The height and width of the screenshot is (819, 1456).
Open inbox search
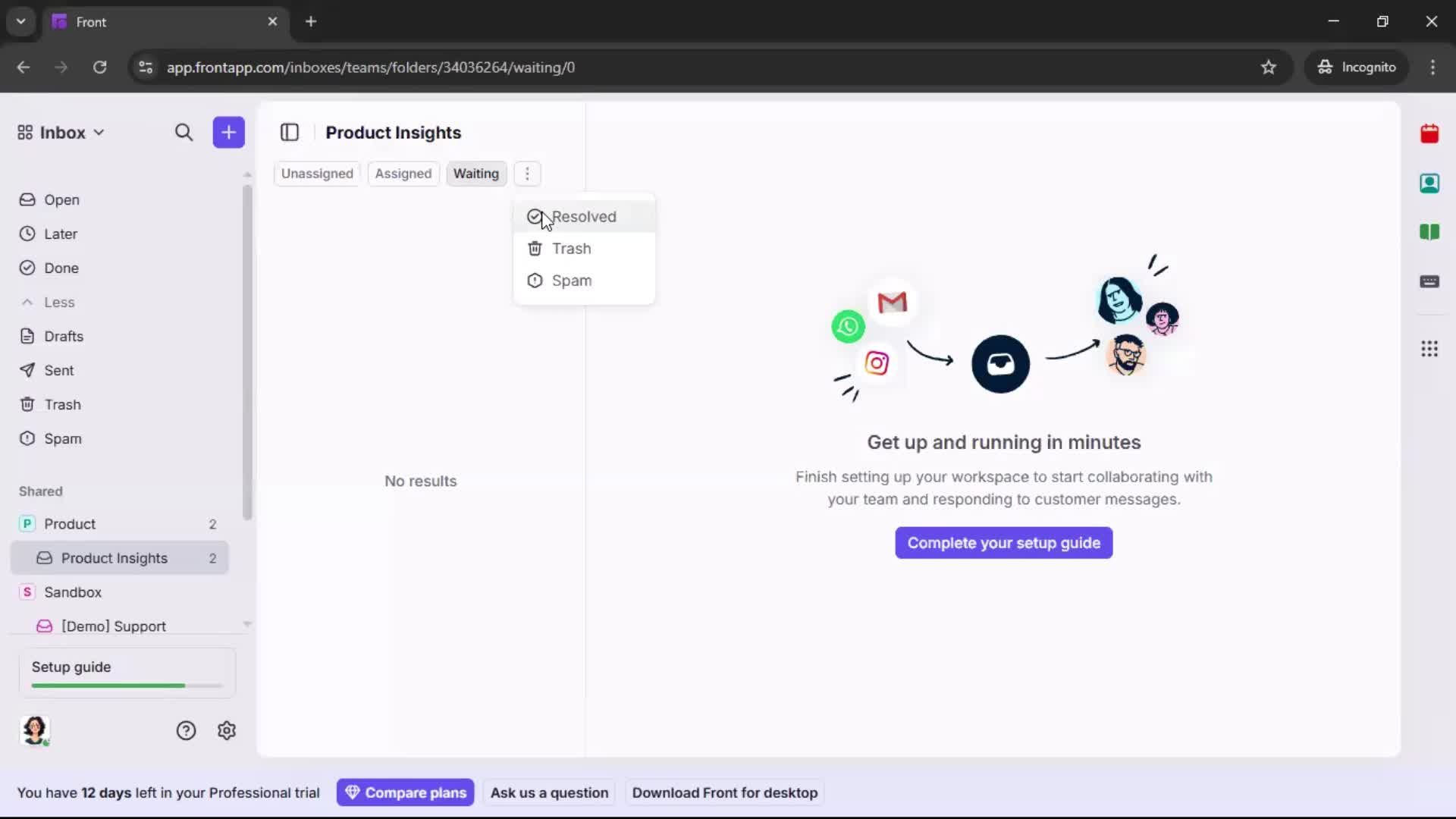click(x=184, y=132)
